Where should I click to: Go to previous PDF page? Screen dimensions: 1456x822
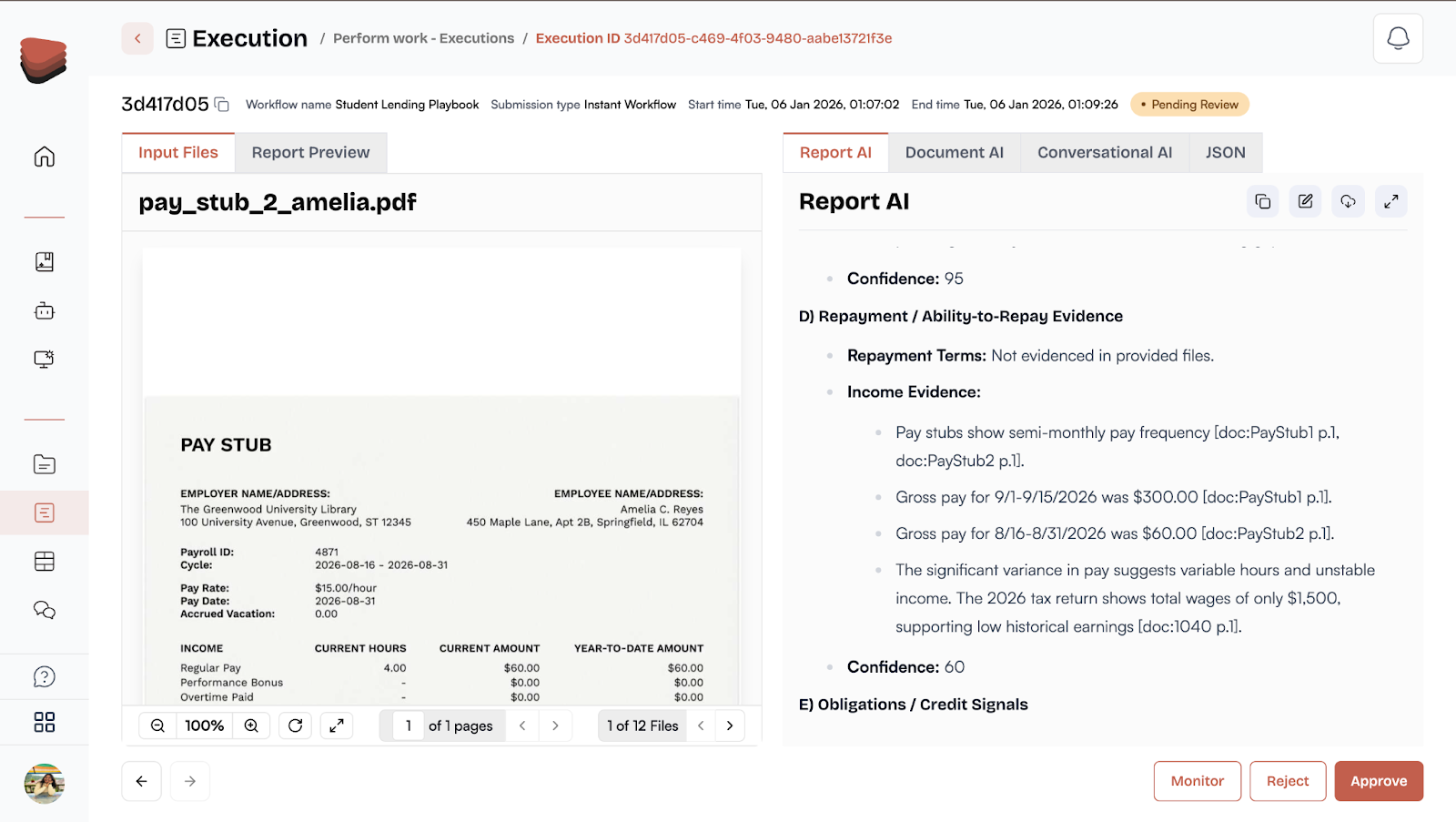click(x=522, y=726)
